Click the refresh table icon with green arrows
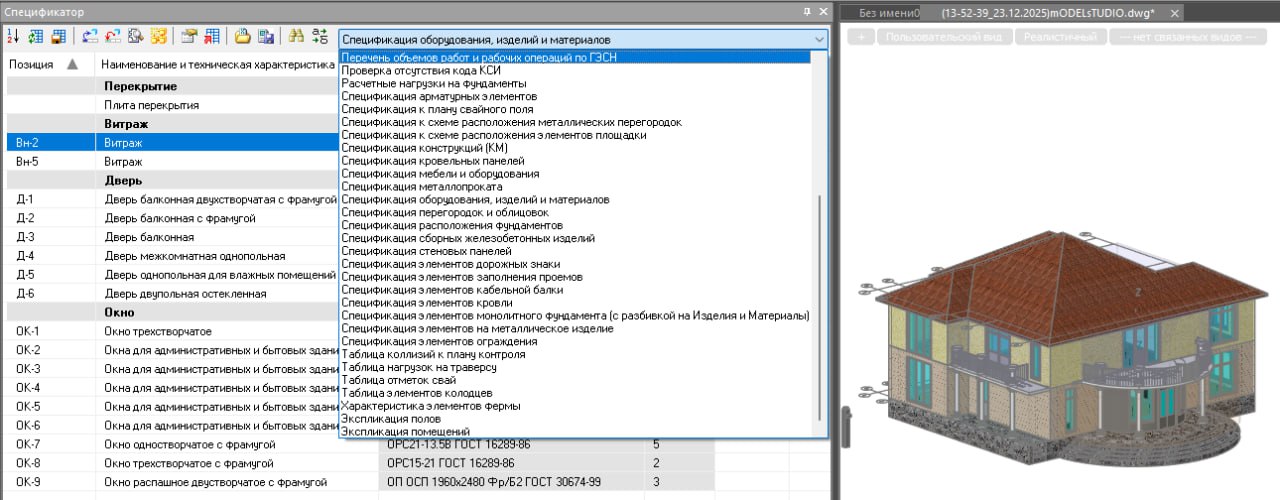 (x=36, y=37)
